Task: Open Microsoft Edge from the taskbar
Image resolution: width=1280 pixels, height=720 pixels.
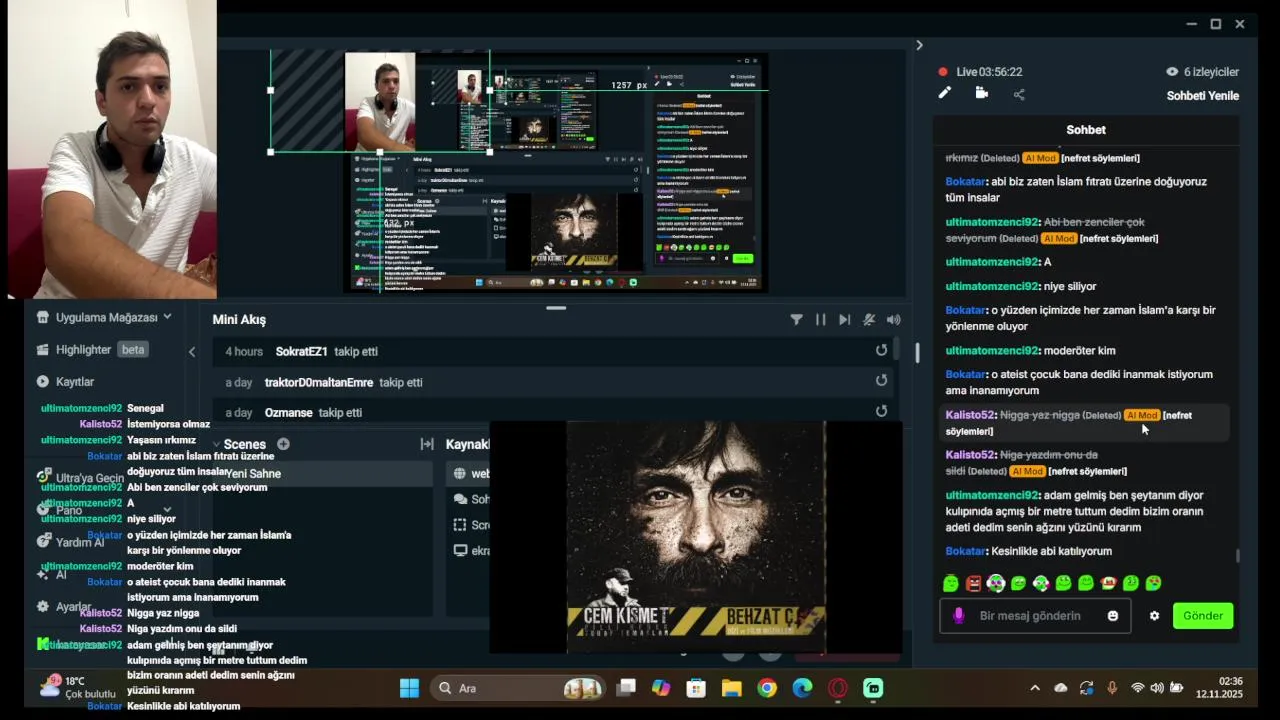Action: [x=802, y=688]
